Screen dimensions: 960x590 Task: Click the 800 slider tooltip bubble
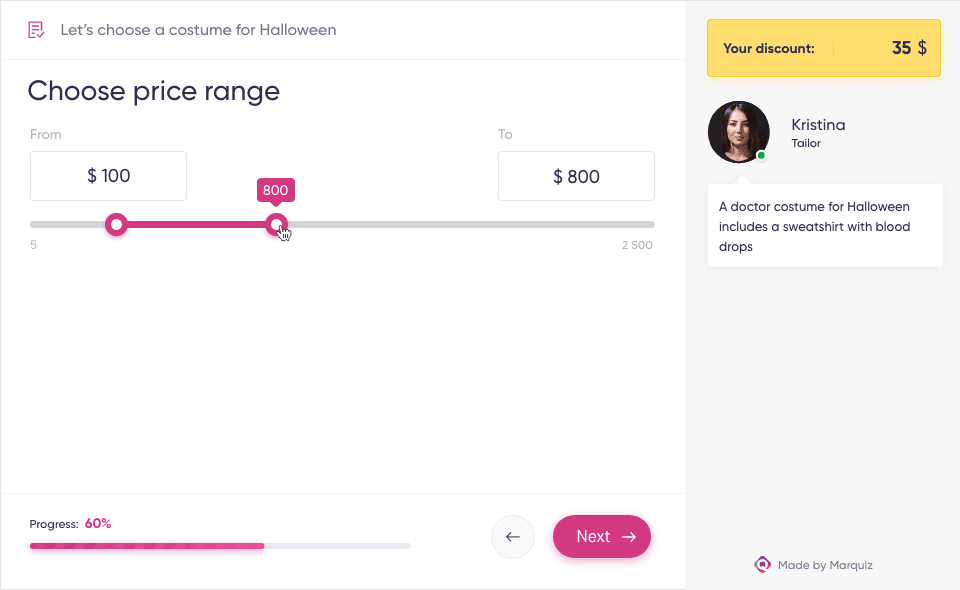click(276, 190)
